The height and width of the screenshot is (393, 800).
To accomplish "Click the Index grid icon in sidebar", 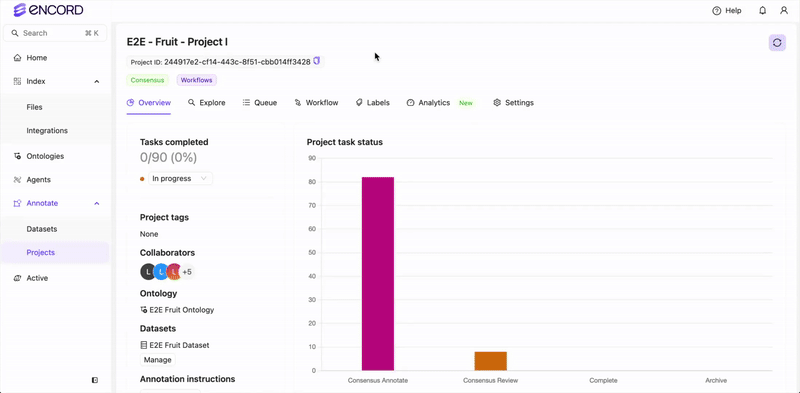I will tap(17, 82).
